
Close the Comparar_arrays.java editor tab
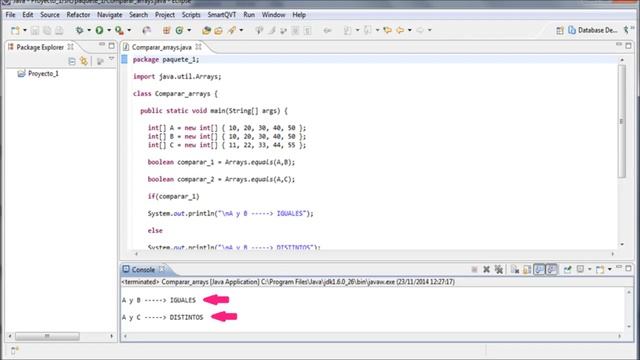(x=198, y=47)
